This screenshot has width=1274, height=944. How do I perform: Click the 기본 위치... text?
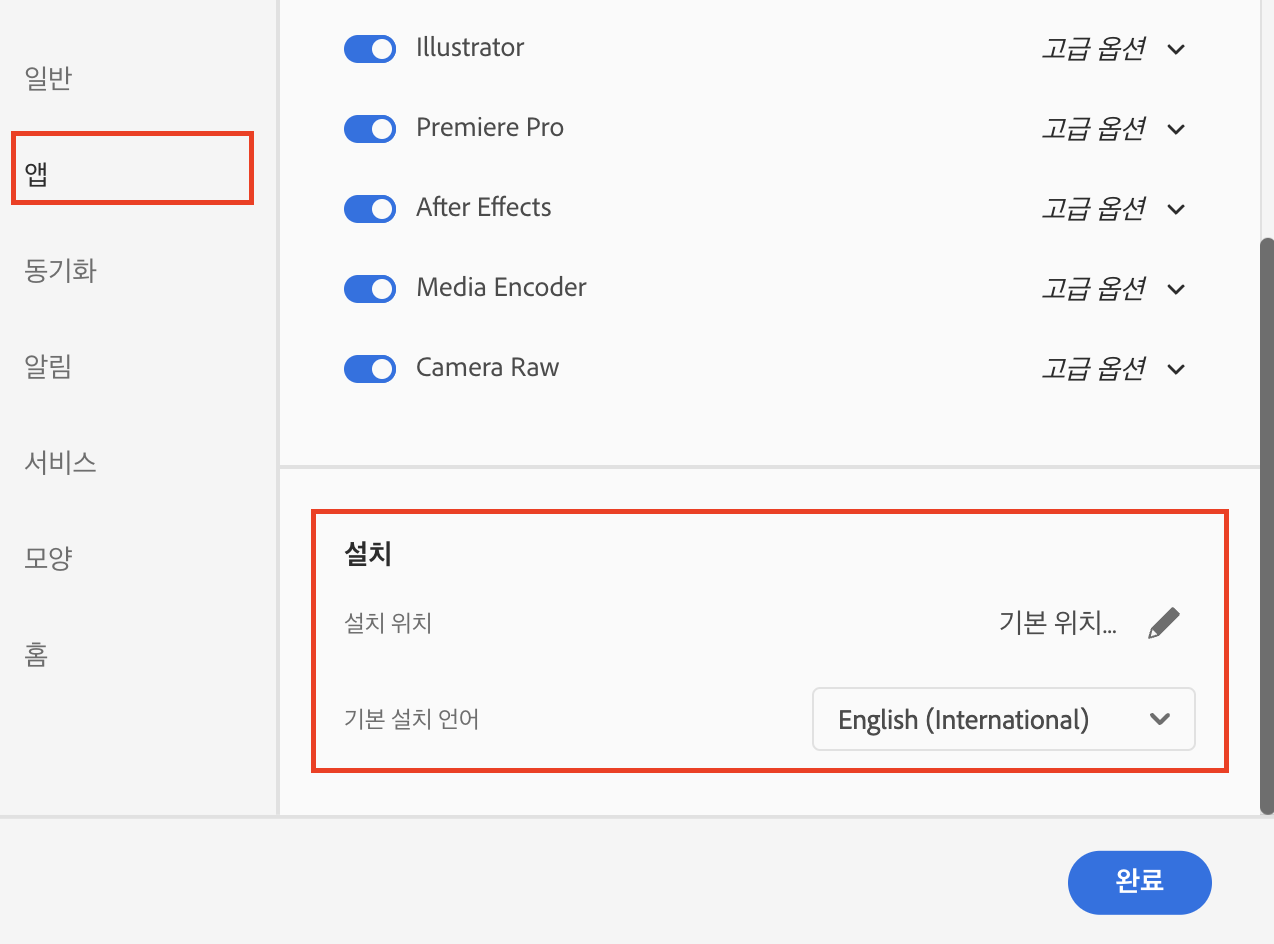pyautogui.click(x=1058, y=624)
